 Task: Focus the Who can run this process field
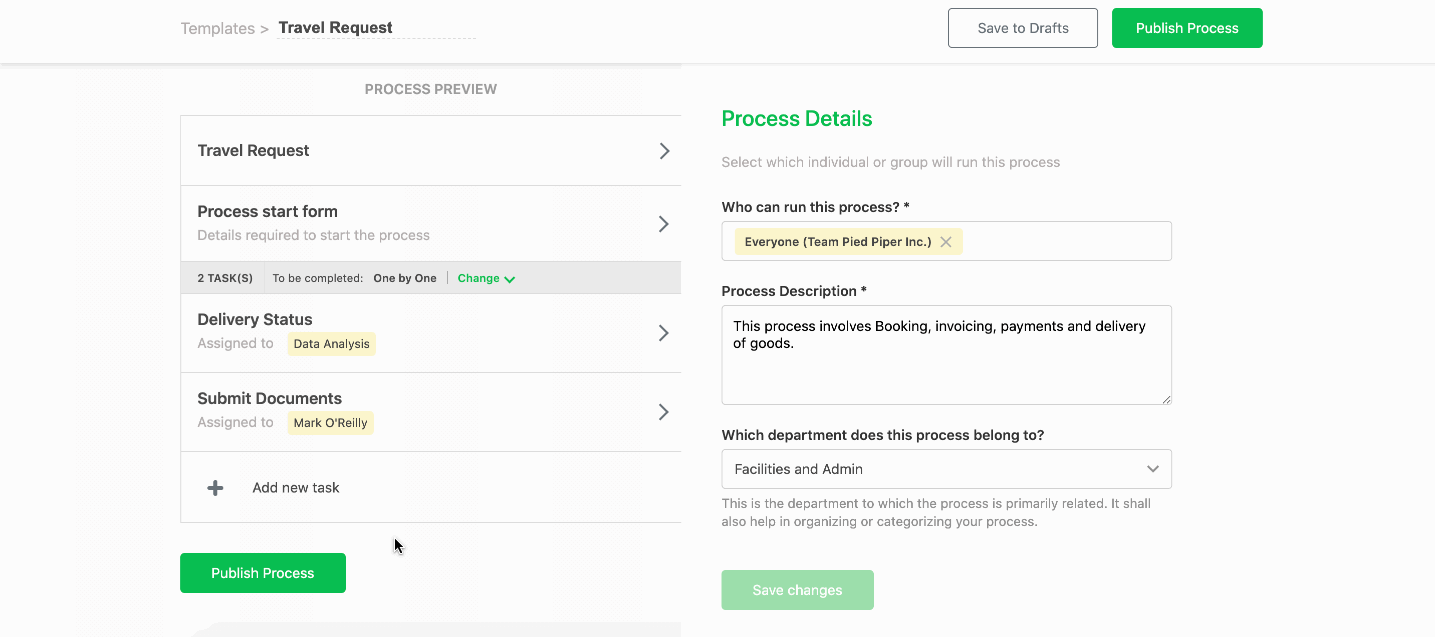point(946,241)
